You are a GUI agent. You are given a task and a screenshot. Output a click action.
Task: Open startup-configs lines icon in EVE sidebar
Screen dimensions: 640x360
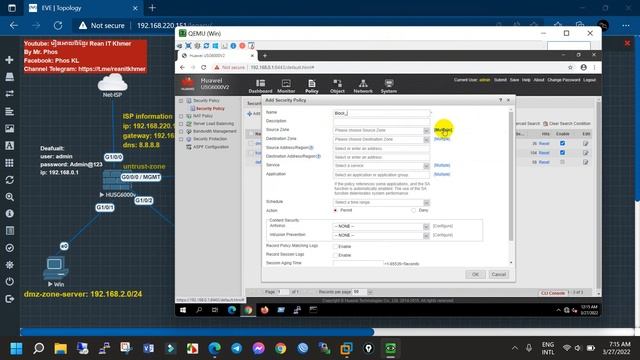coord(9,111)
